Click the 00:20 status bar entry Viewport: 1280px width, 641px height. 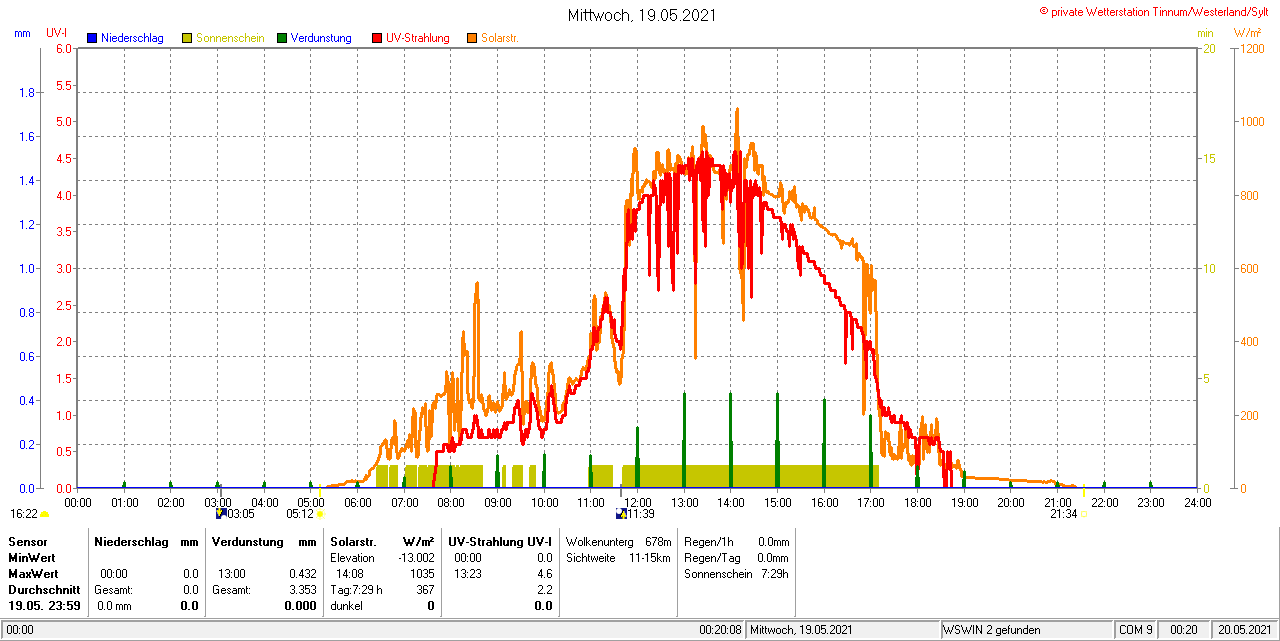coord(1184,630)
